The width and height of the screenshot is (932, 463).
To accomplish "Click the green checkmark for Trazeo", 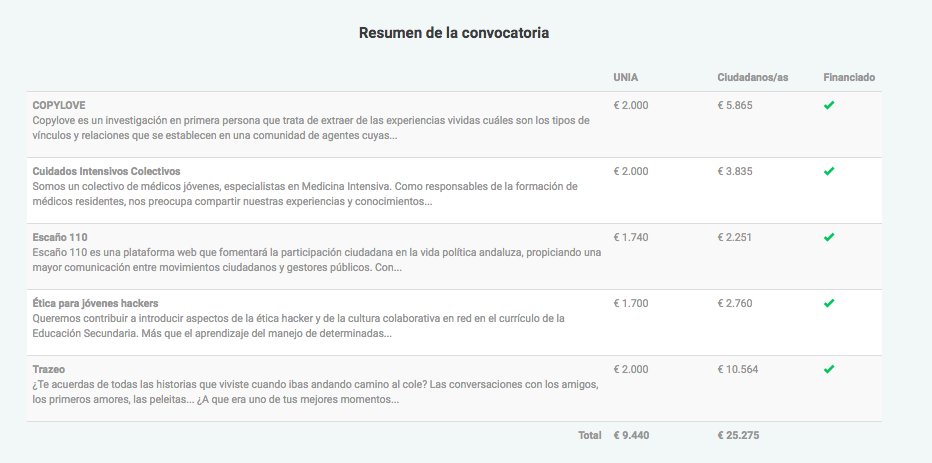I will pyautogui.click(x=829, y=369).
